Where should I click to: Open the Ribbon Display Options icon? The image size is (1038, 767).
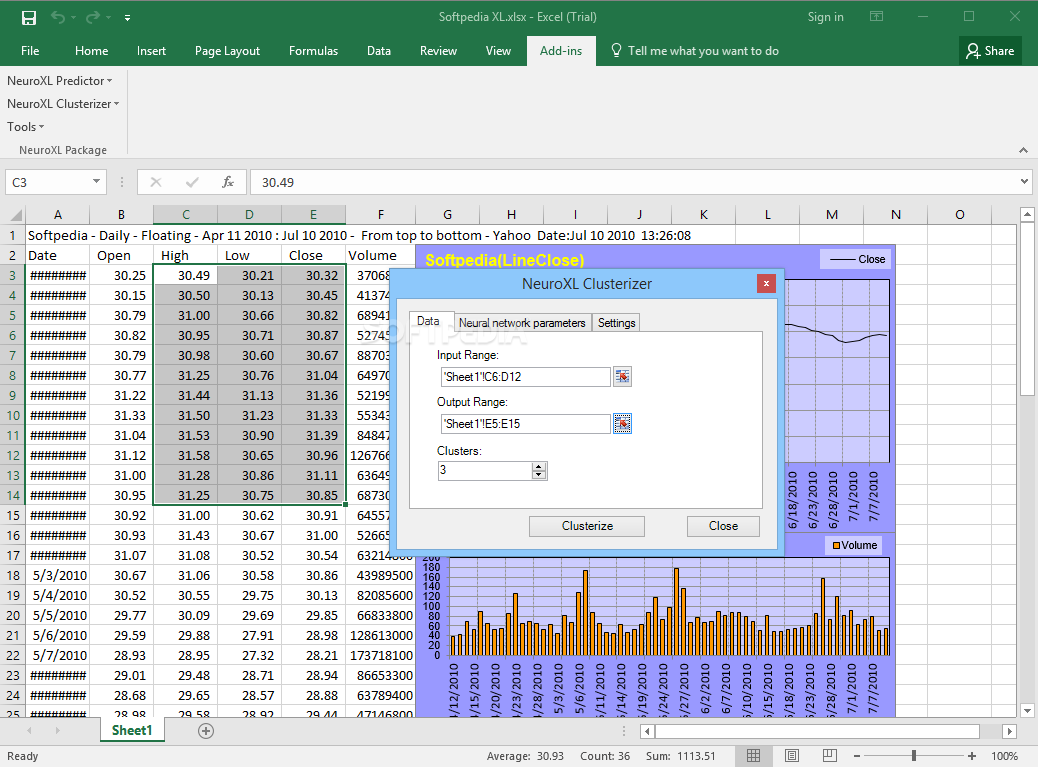tap(876, 17)
